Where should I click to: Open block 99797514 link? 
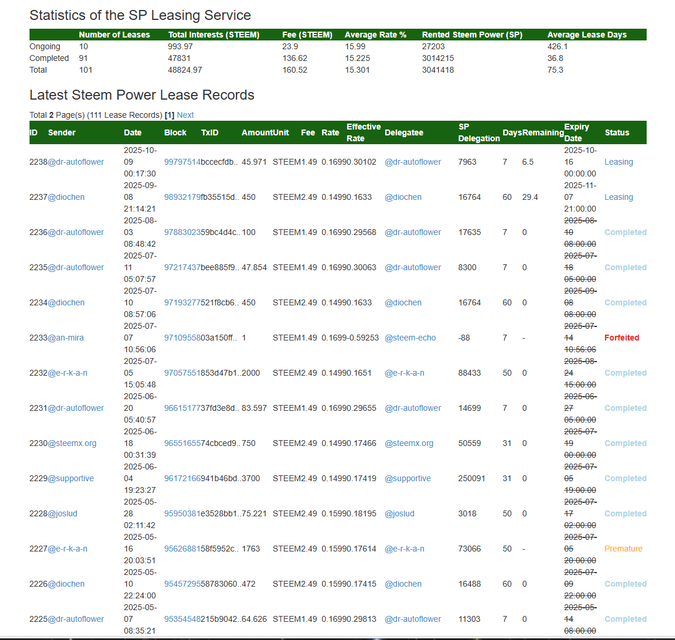coord(181,162)
